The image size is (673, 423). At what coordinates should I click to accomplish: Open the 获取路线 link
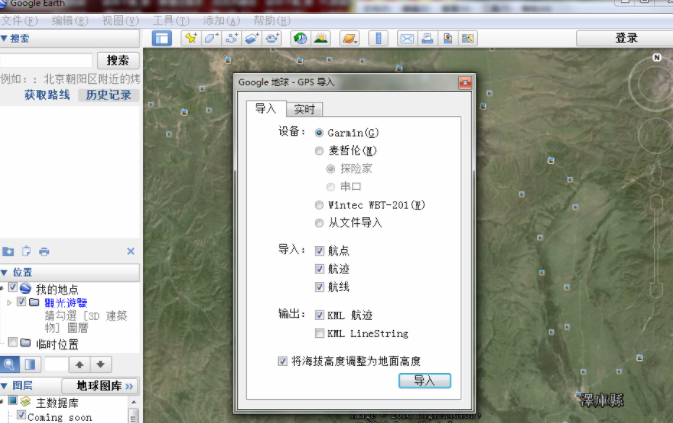click(47, 95)
